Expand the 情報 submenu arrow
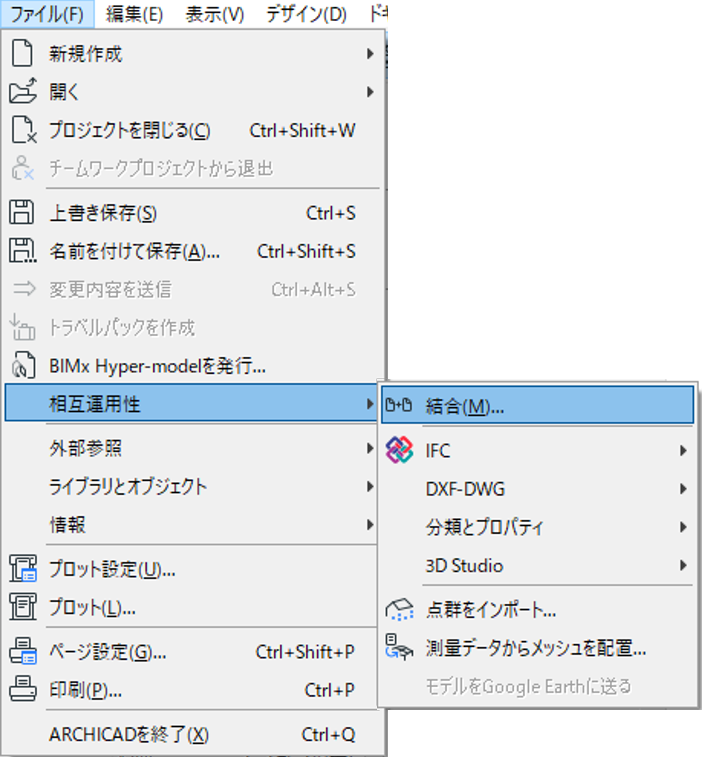Image resolution: width=702 pixels, height=757 pixels. tap(370, 524)
